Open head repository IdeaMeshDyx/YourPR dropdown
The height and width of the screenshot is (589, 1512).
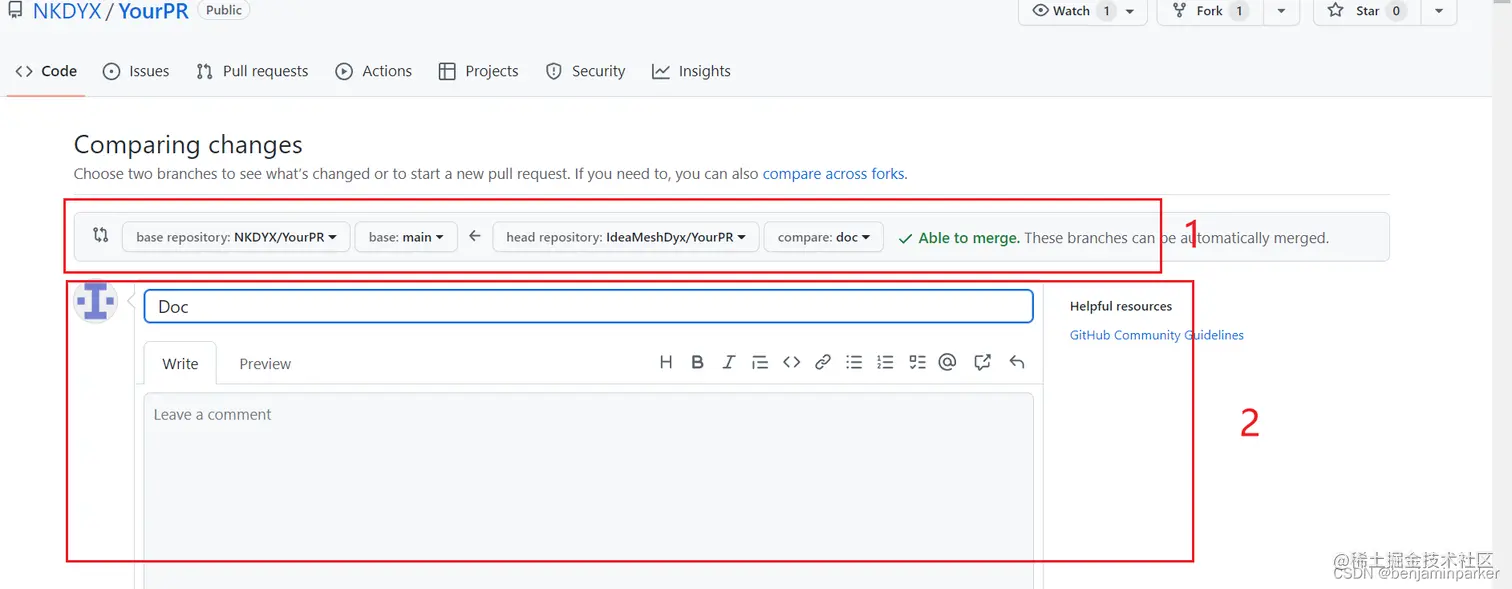(626, 237)
